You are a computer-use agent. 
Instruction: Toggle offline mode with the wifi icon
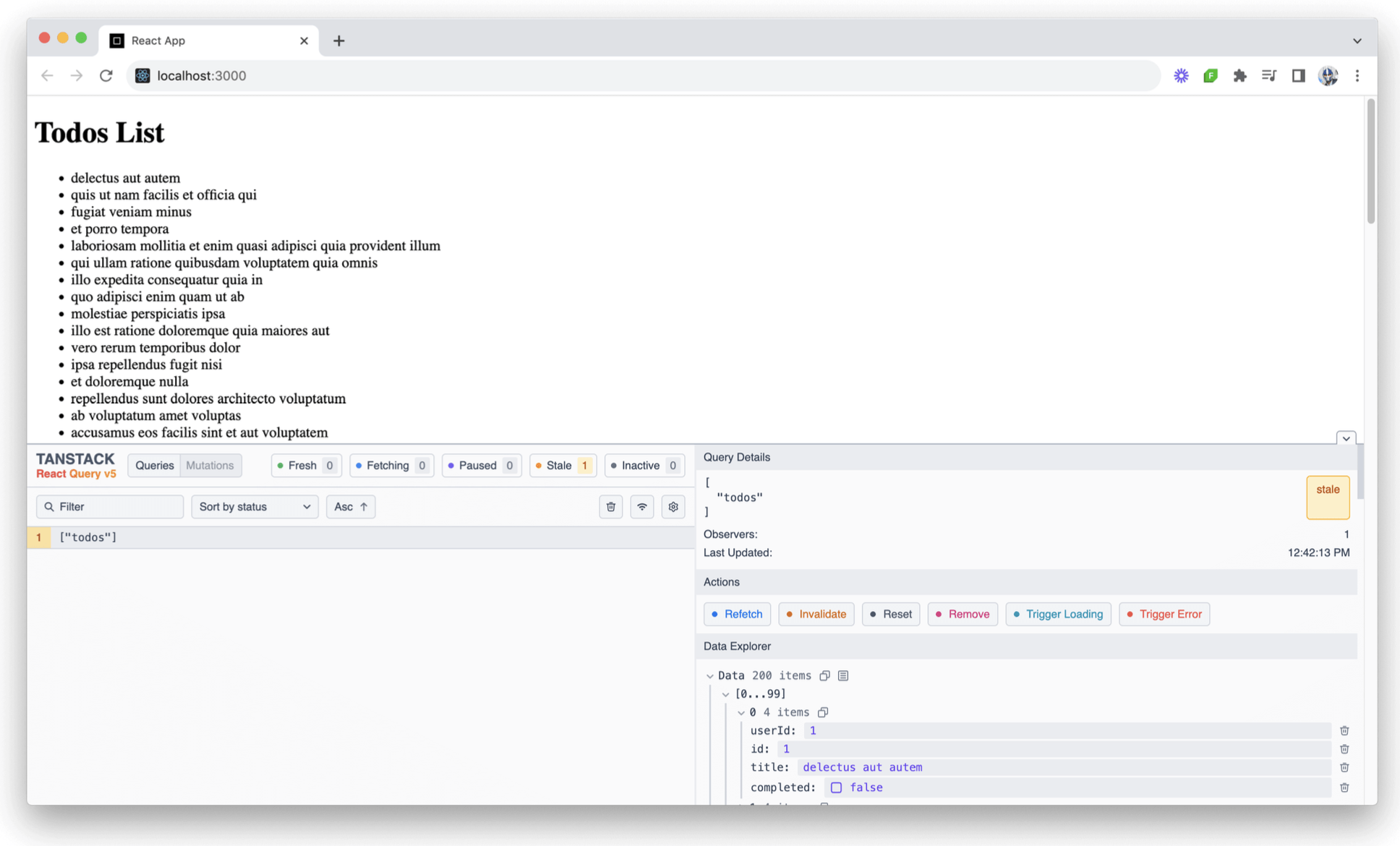(641, 507)
